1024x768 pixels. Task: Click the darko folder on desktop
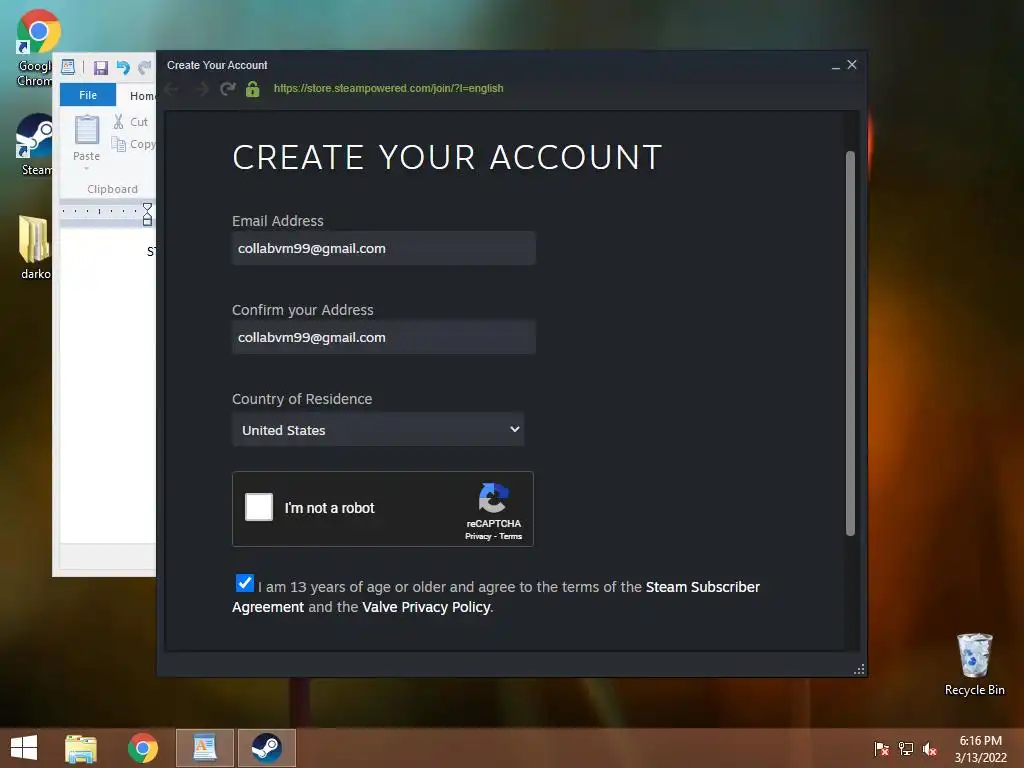[x=35, y=248]
